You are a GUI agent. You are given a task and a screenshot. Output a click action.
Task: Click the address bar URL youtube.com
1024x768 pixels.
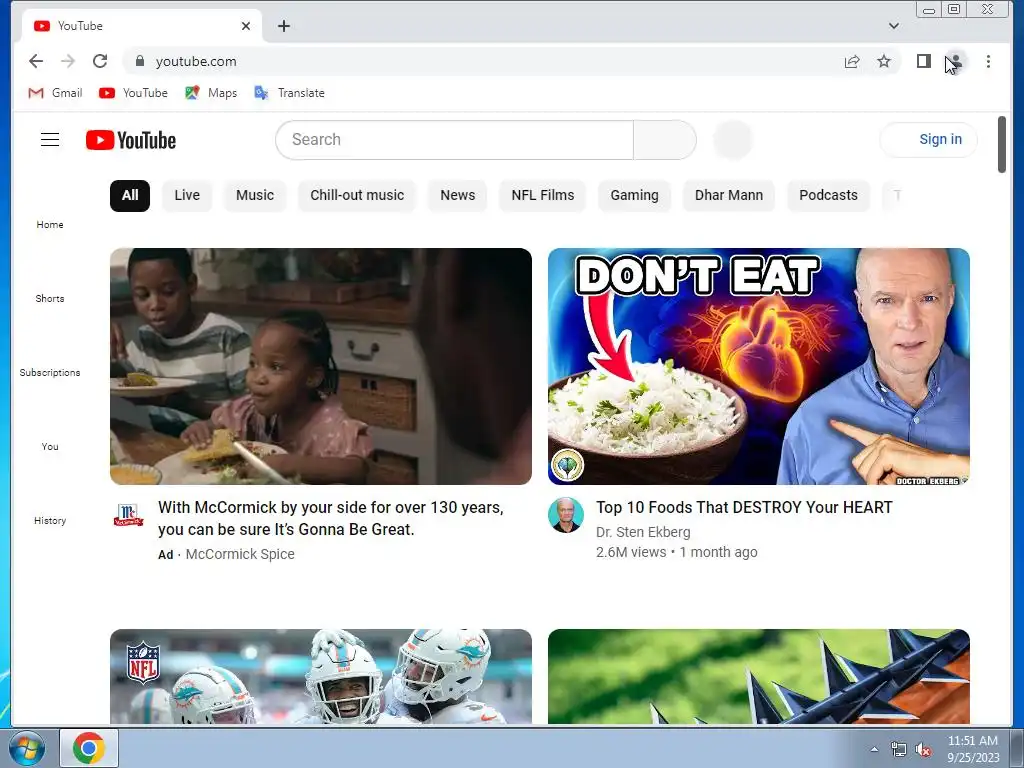196,61
